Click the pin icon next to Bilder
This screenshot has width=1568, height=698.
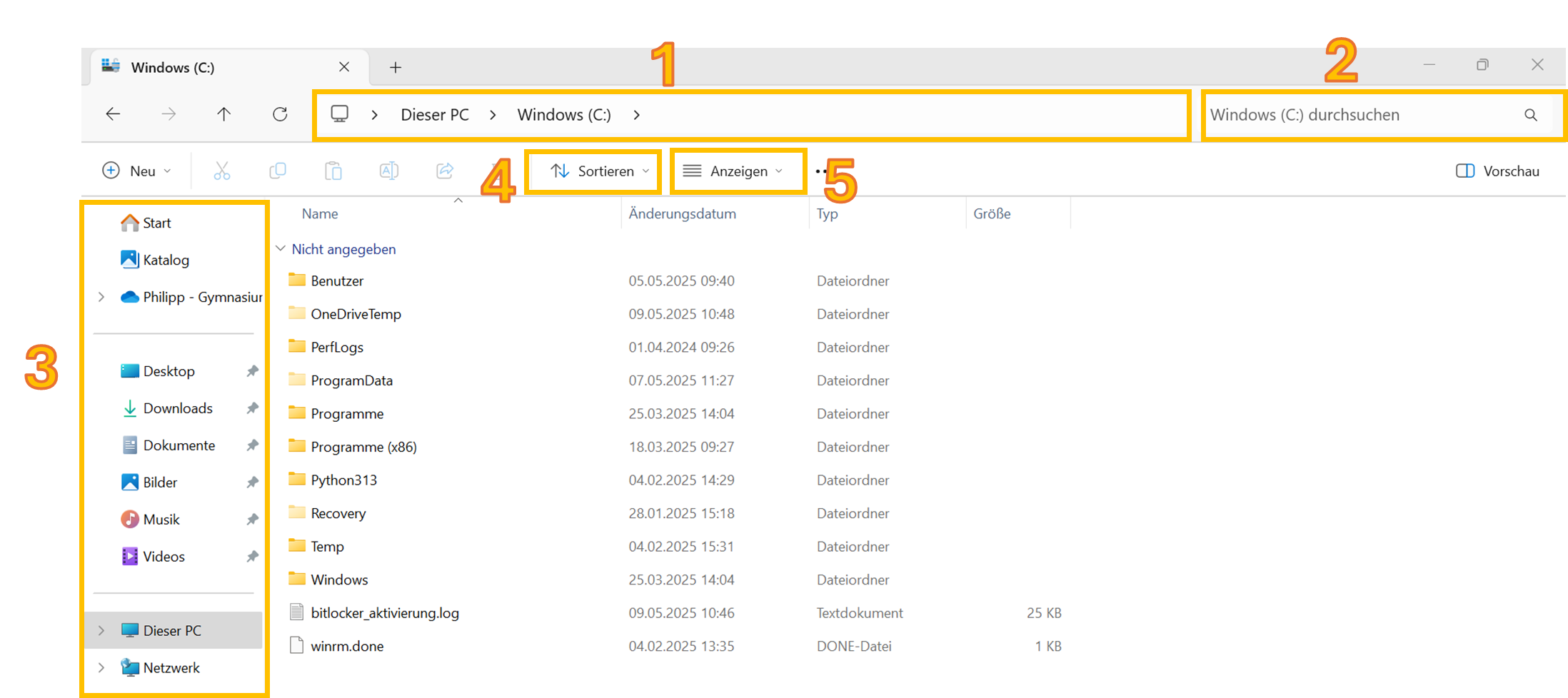(252, 482)
